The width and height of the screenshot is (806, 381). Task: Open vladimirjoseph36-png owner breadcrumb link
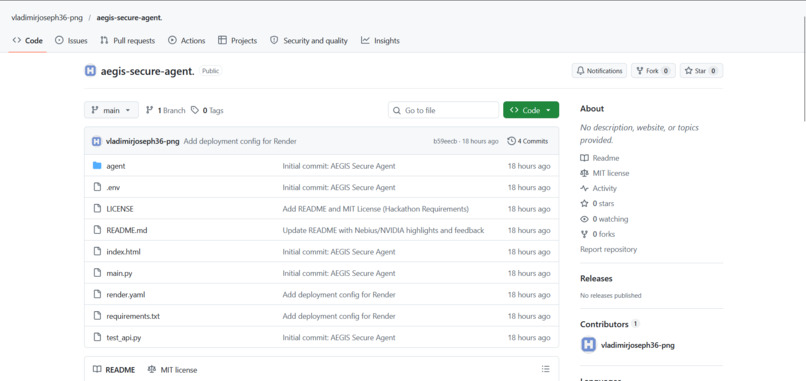[x=47, y=17]
